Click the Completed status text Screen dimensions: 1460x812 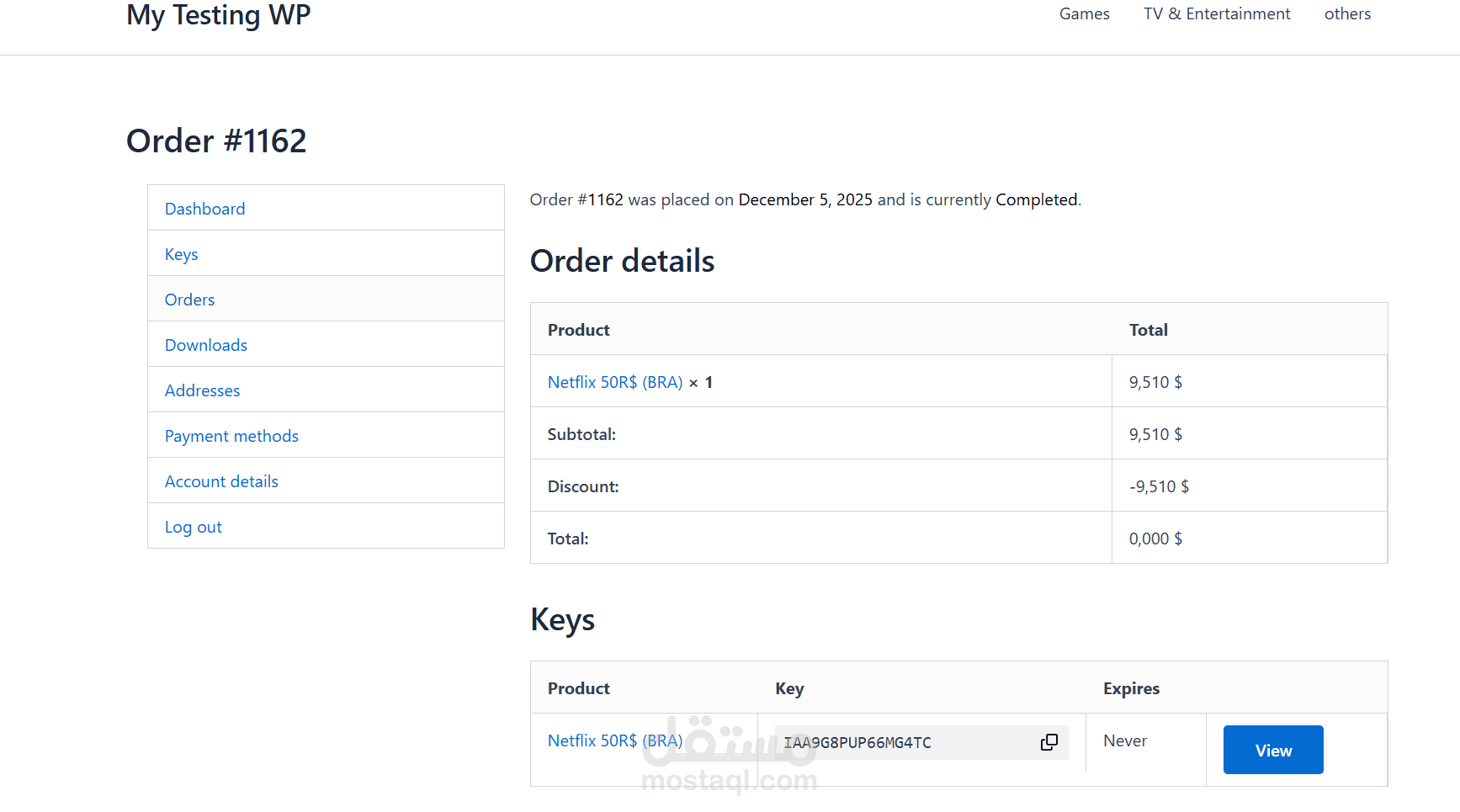[x=1036, y=199]
